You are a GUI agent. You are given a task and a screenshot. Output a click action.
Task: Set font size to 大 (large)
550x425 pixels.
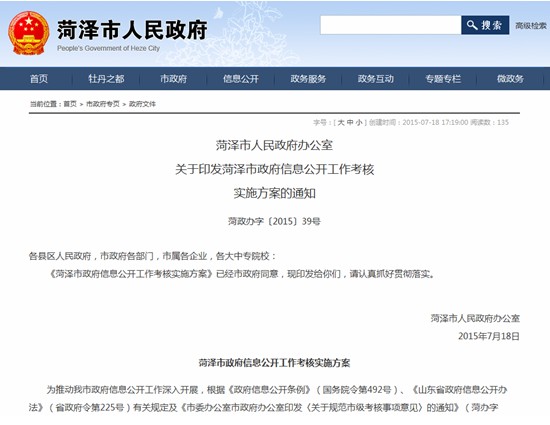(341, 122)
